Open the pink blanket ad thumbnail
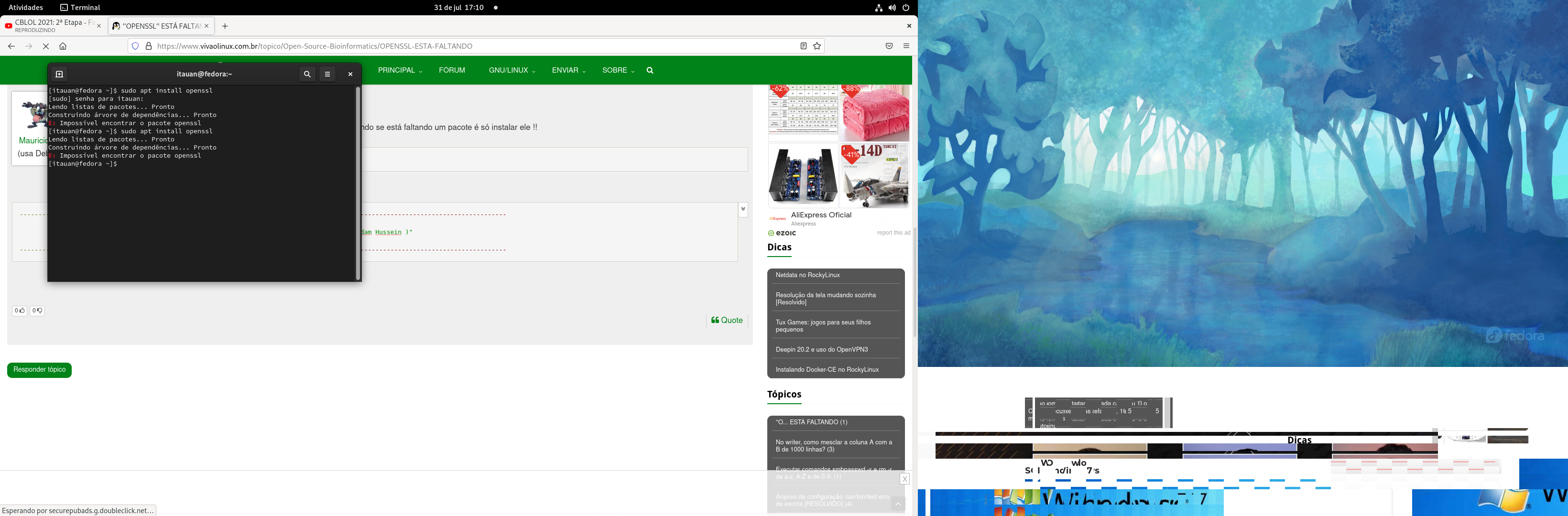 (875, 113)
